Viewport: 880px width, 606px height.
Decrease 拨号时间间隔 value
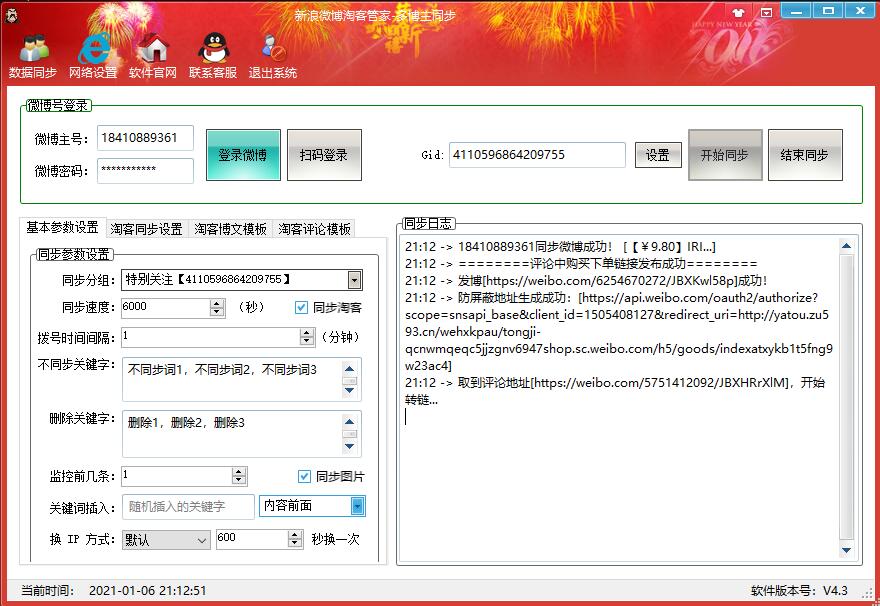pos(306,341)
